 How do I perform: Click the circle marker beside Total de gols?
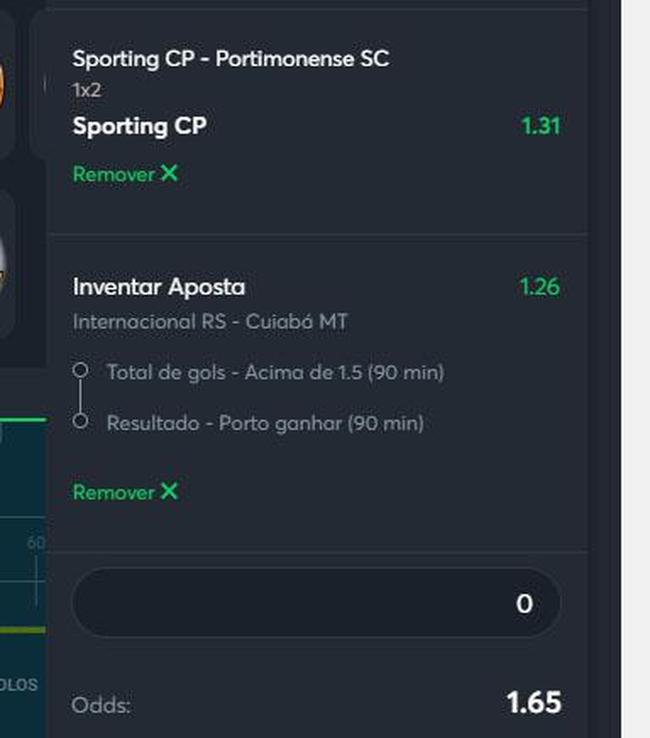(80, 370)
